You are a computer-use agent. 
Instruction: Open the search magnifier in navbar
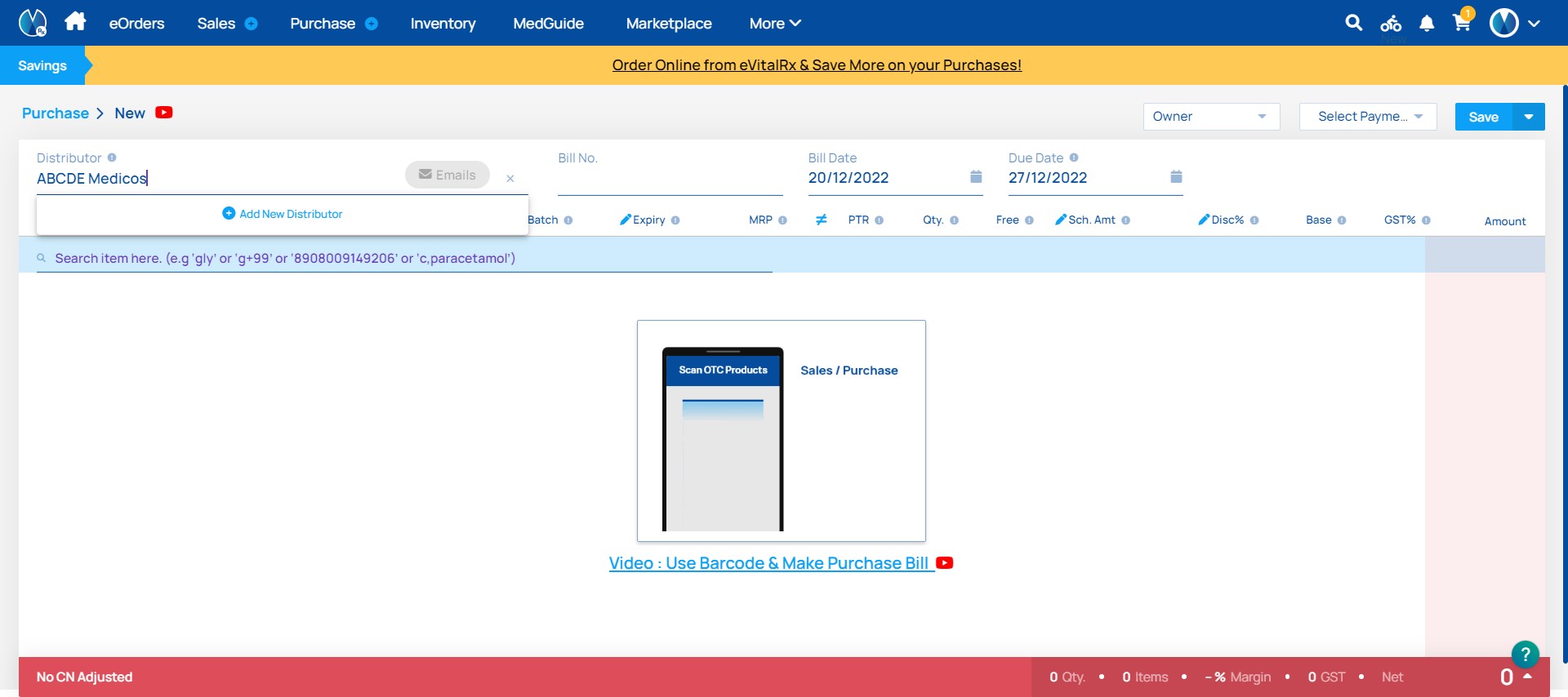pyautogui.click(x=1353, y=23)
